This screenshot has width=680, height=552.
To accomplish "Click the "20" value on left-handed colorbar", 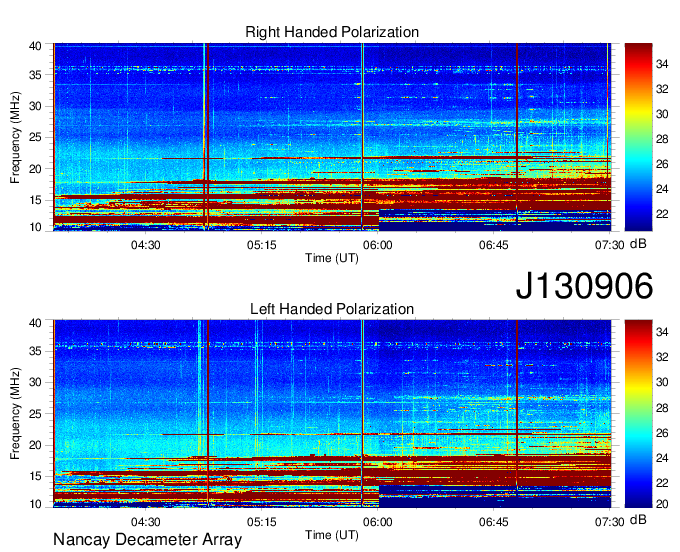I will (x=662, y=504).
